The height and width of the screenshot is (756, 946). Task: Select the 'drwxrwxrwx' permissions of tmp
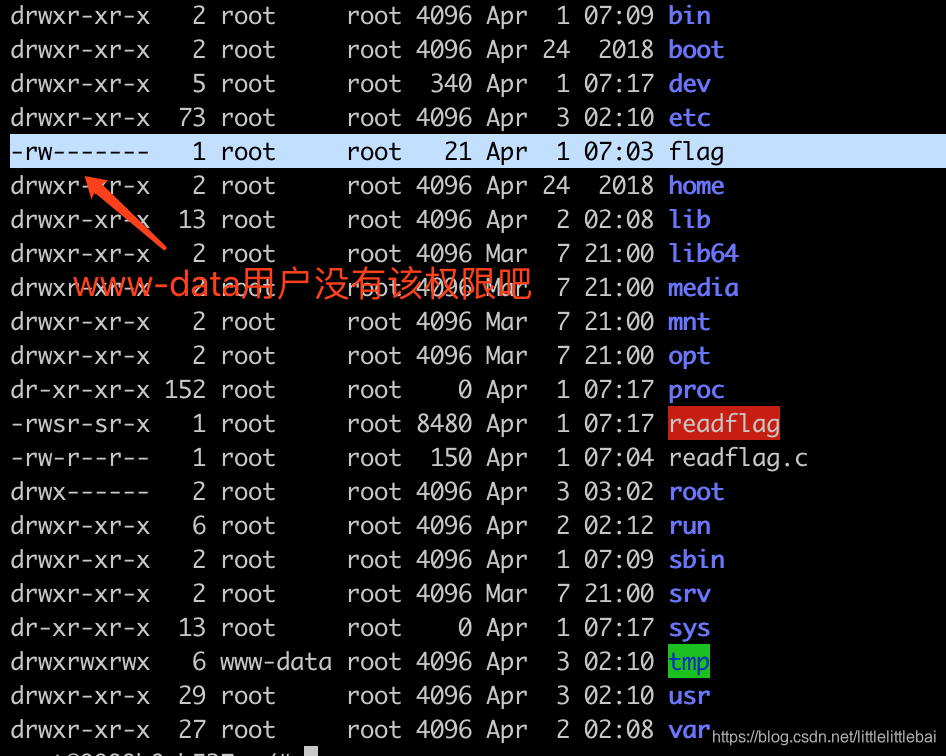click(80, 662)
